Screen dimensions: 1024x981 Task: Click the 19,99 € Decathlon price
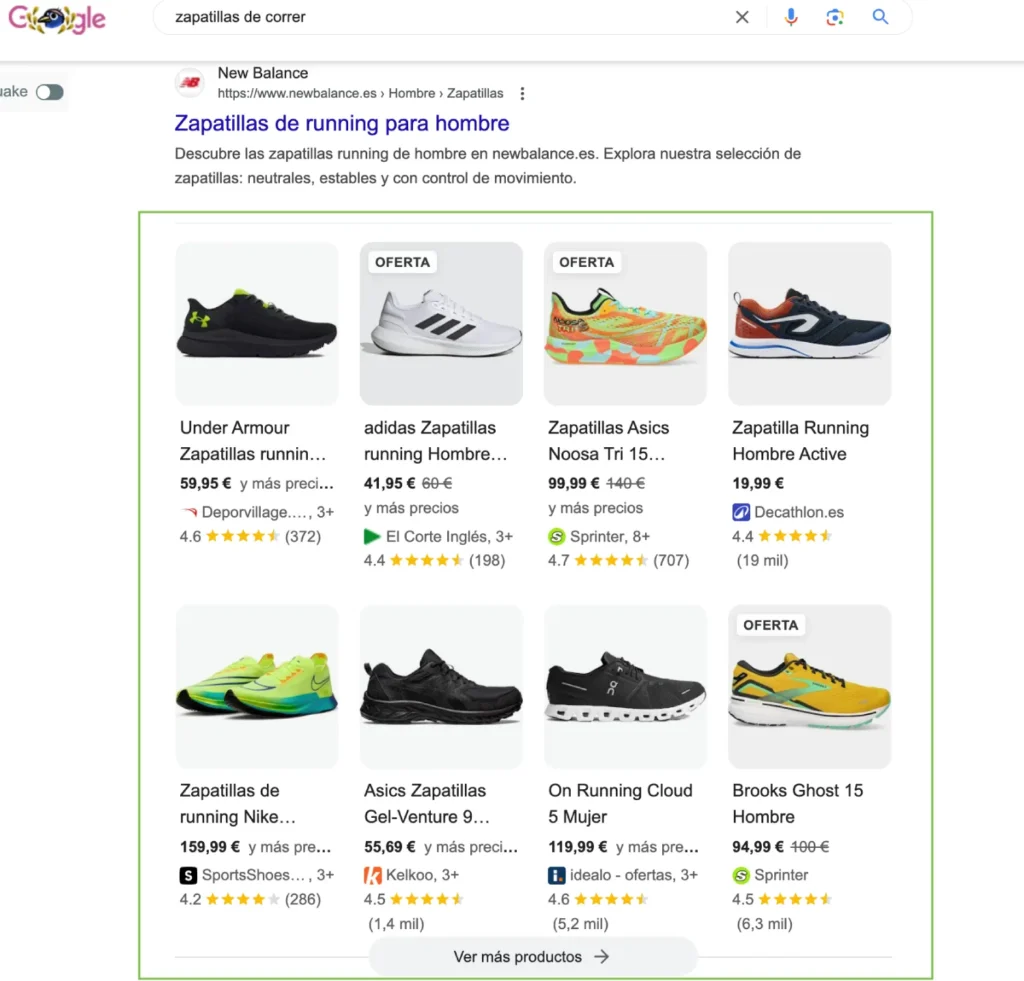coord(758,483)
